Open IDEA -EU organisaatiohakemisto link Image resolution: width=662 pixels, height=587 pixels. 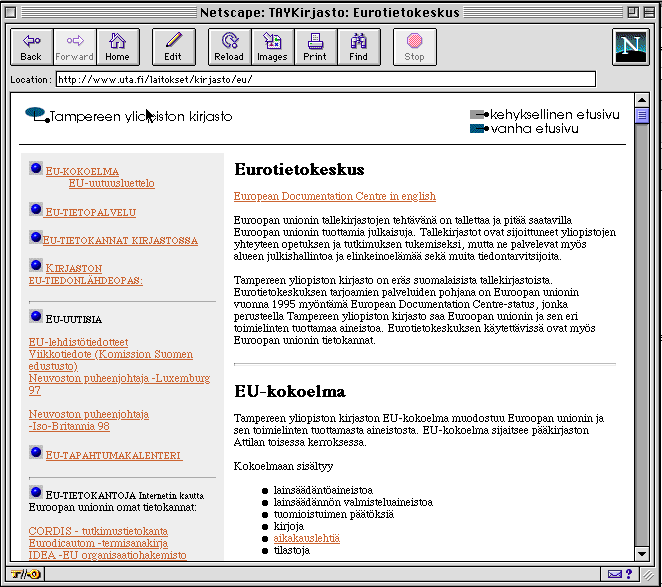[x=107, y=555]
